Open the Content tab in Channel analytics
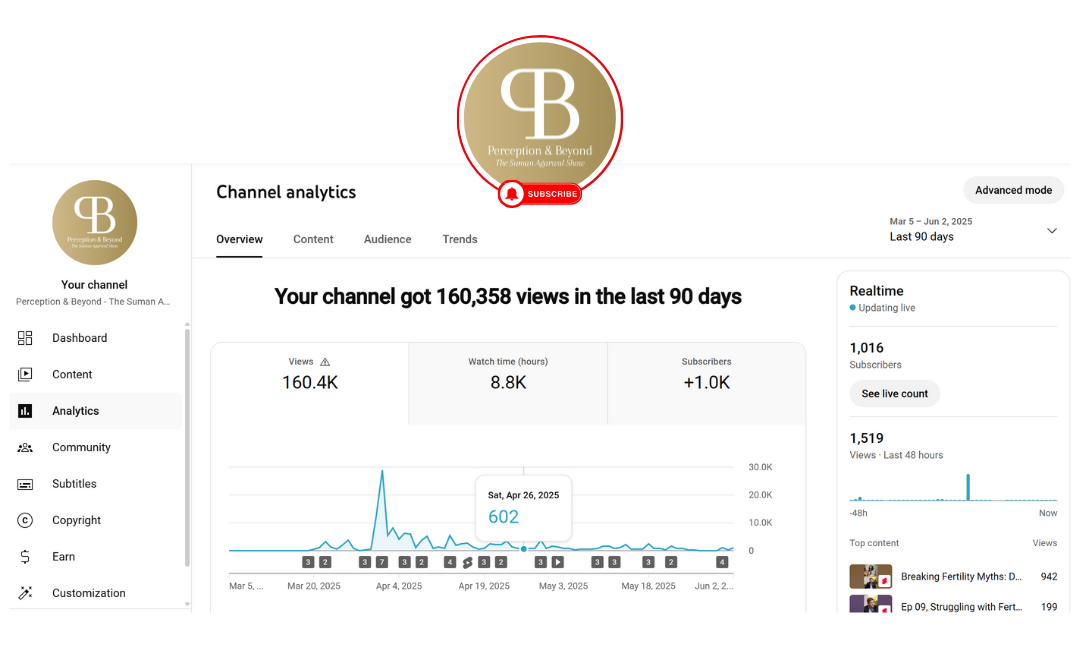This screenshot has width=1080, height=653. tap(313, 239)
